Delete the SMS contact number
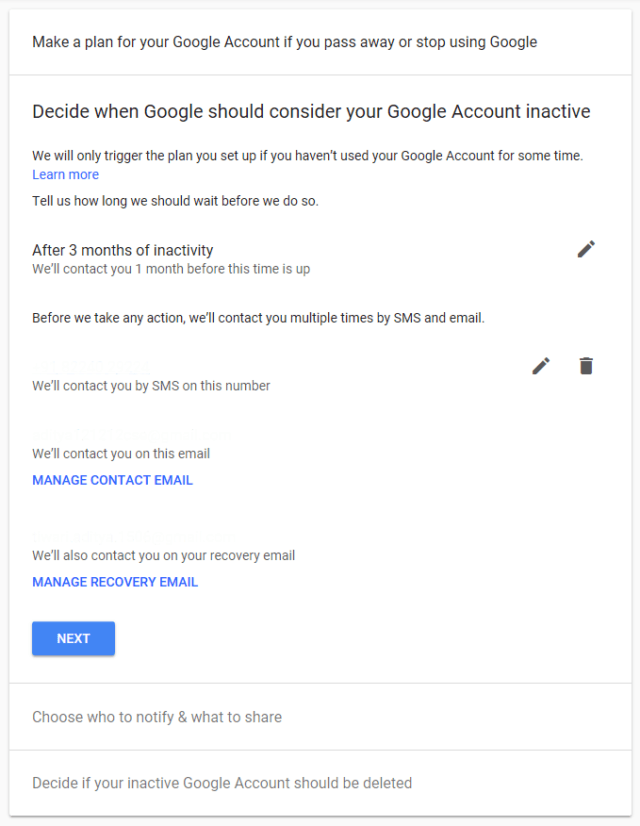Image resolution: width=640 pixels, height=826 pixels. [x=586, y=366]
